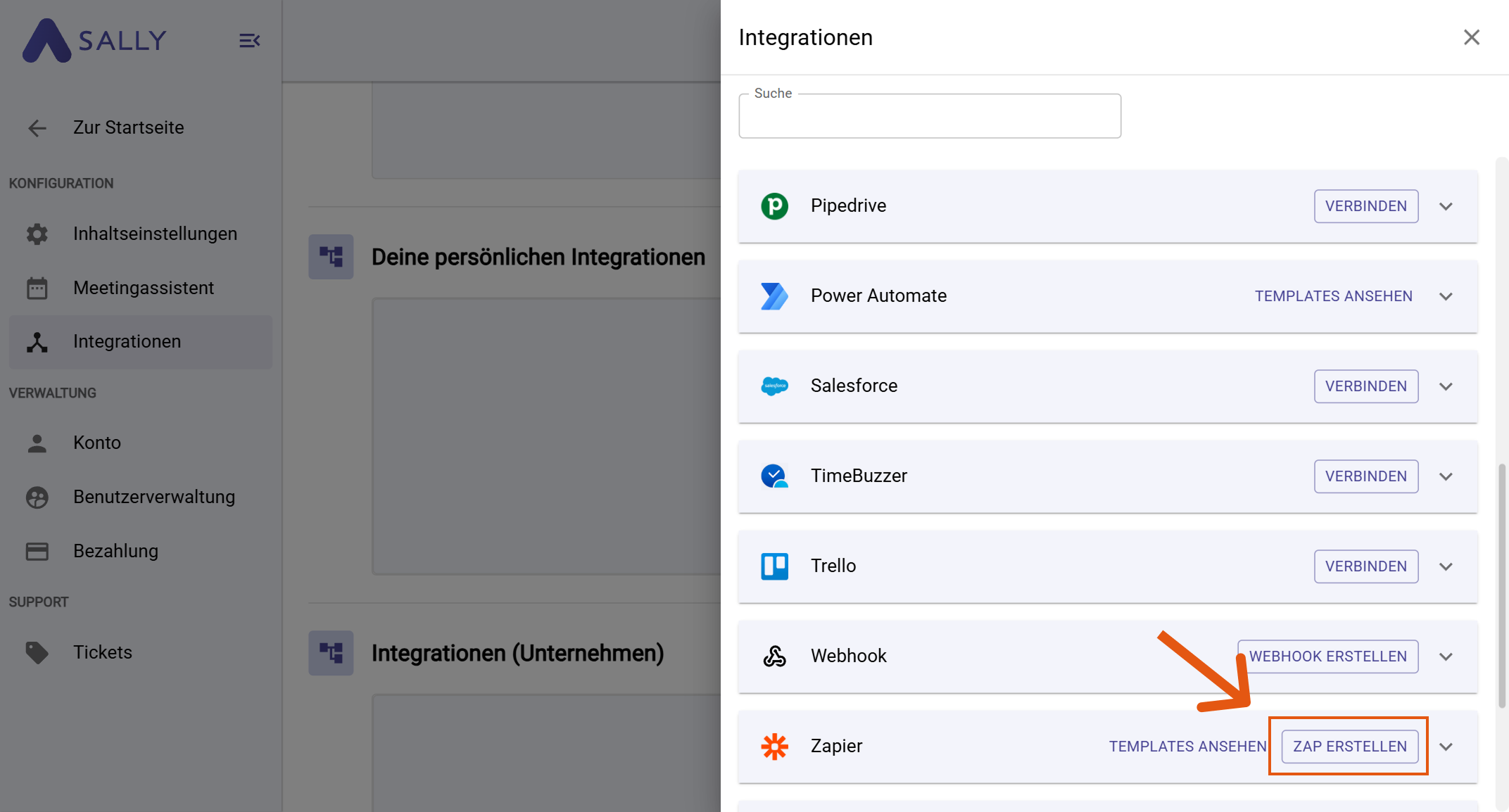Click the back arrow icon next to Zur Startseite
The height and width of the screenshot is (812, 1509).
pos(37,128)
